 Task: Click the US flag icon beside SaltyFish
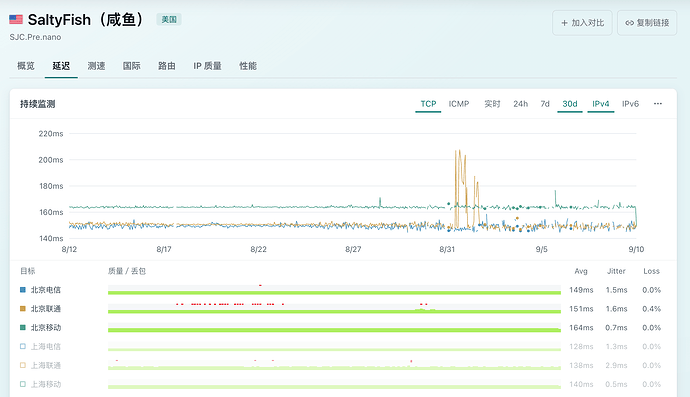[x=16, y=19]
